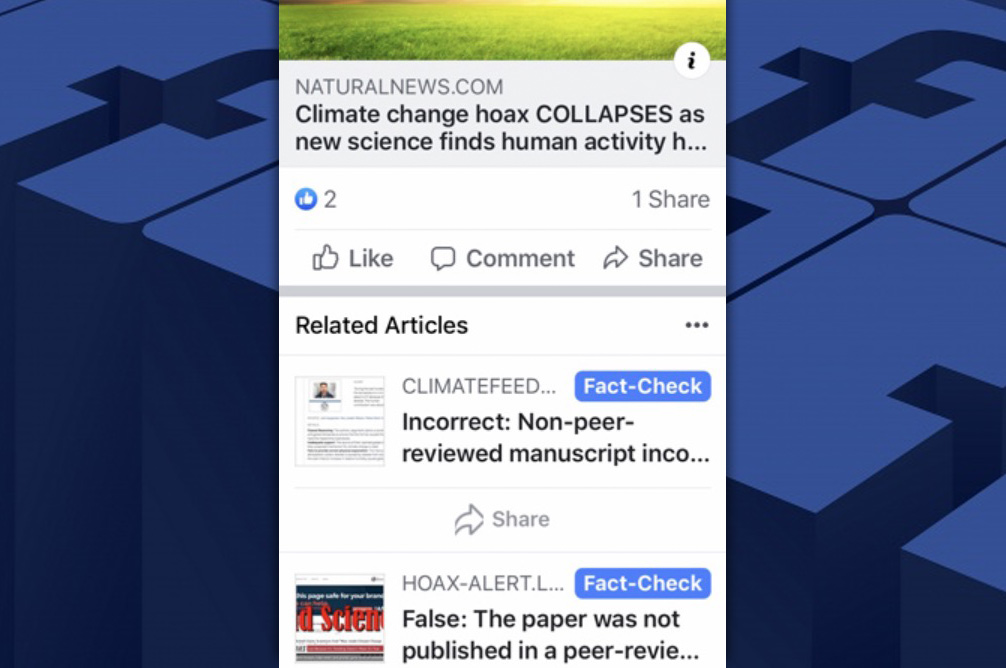This screenshot has height=668, width=1006.
Task: Open the 'Climate change hoax COLLAPSES' headline
Action: click(500, 128)
